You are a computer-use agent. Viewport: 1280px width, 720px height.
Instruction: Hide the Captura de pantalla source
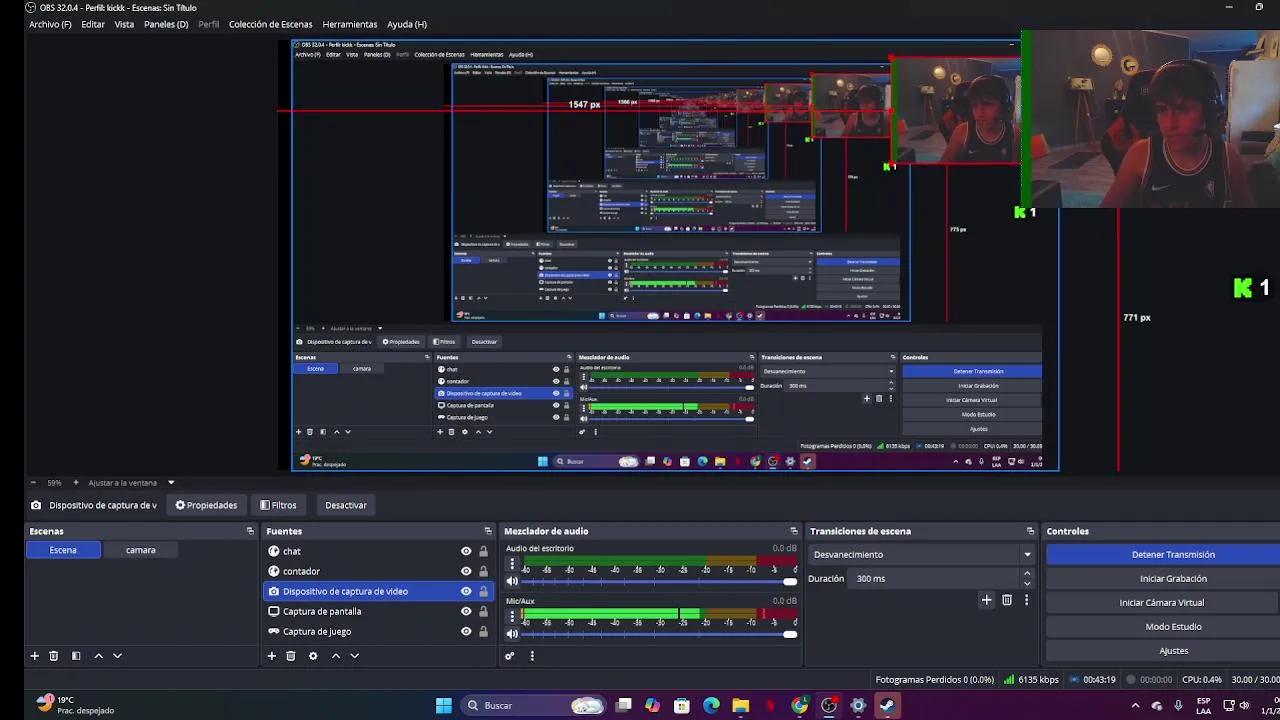(466, 611)
